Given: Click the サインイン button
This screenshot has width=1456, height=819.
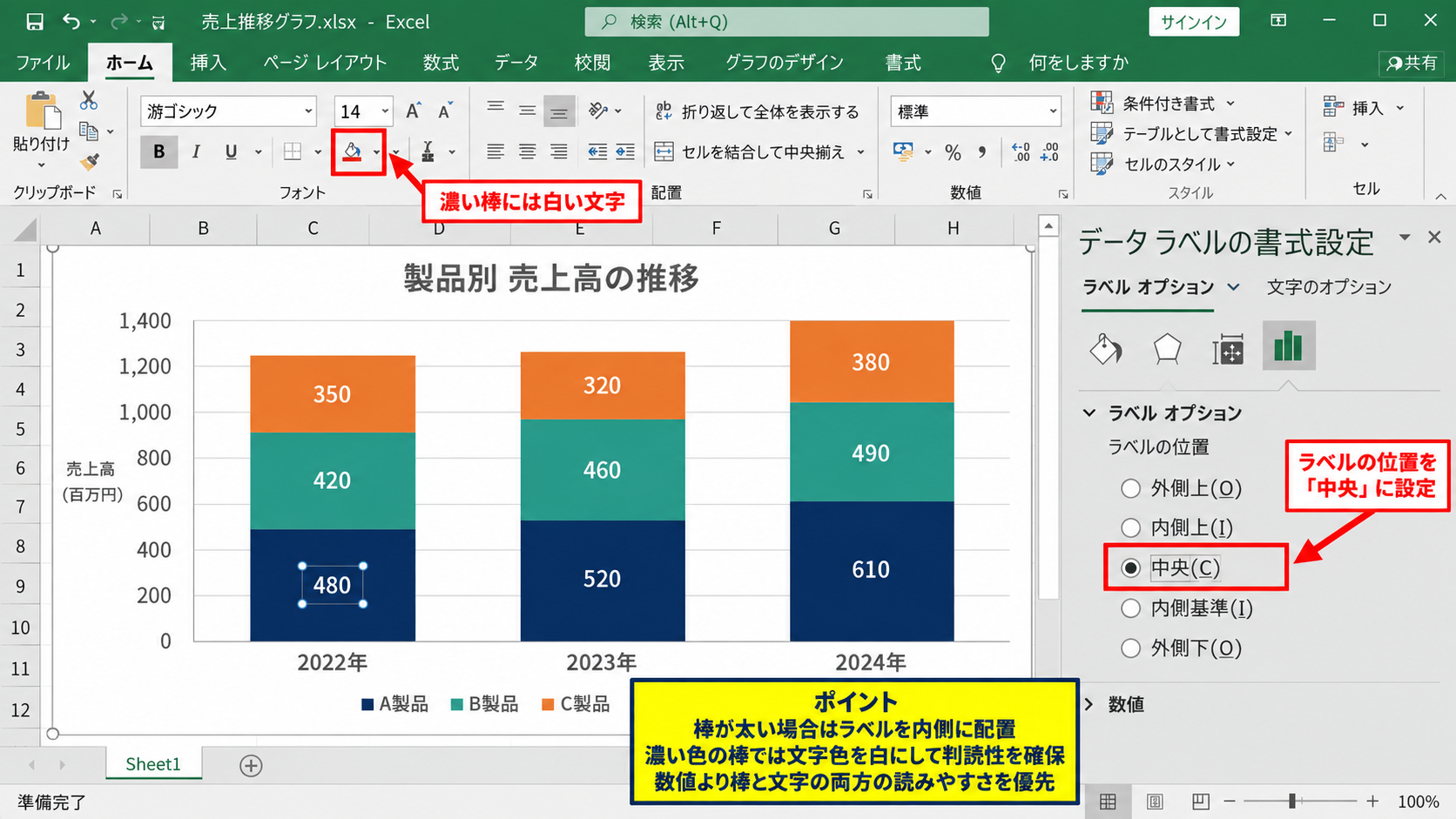Looking at the screenshot, I should pyautogui.click(x=1194, y=22).
